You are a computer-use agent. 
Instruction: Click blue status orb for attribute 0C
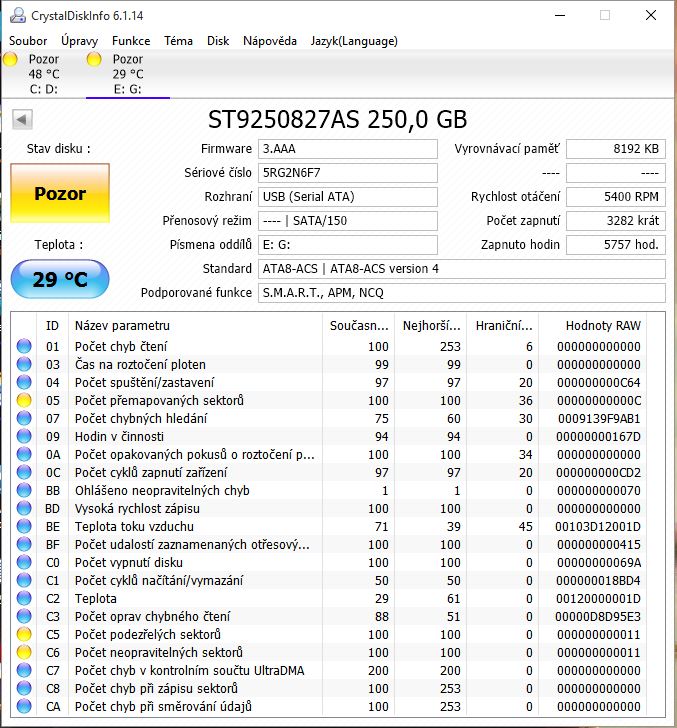point(24,472)
